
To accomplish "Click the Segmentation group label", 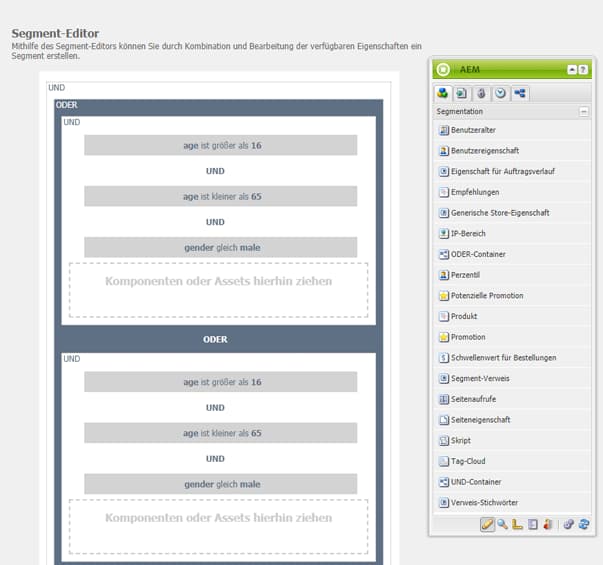I will click(x=460, y=112).
